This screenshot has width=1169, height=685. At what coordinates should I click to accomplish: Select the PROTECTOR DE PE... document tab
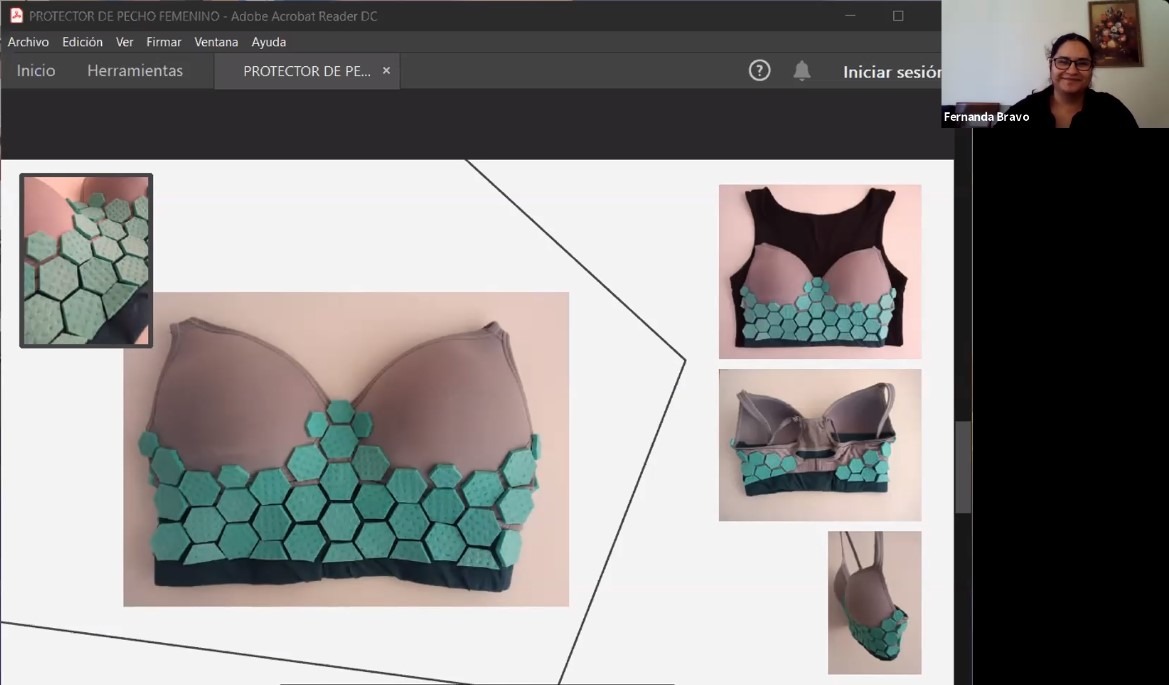(x=306, y=71)
